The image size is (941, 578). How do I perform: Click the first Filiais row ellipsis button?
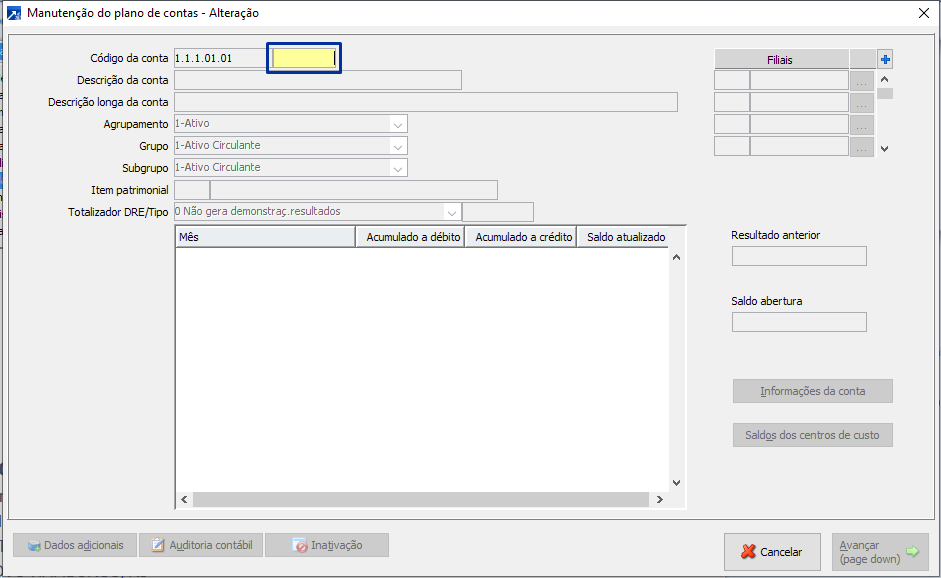[862, 81]
